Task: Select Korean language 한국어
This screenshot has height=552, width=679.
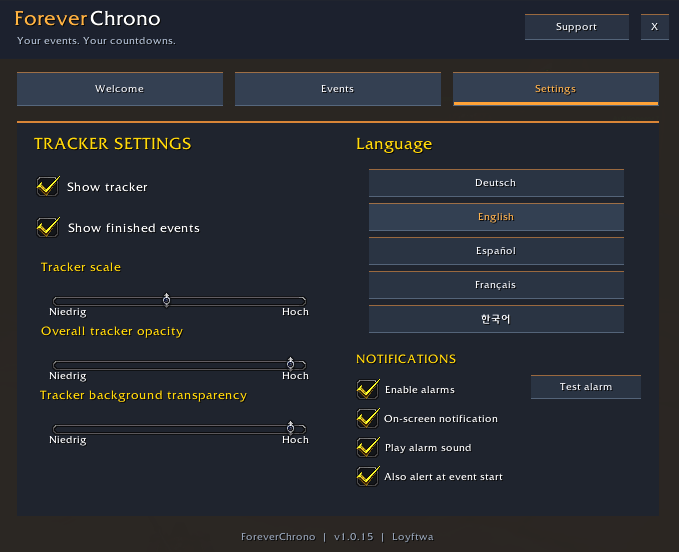Action: click(x=496, y=319)
